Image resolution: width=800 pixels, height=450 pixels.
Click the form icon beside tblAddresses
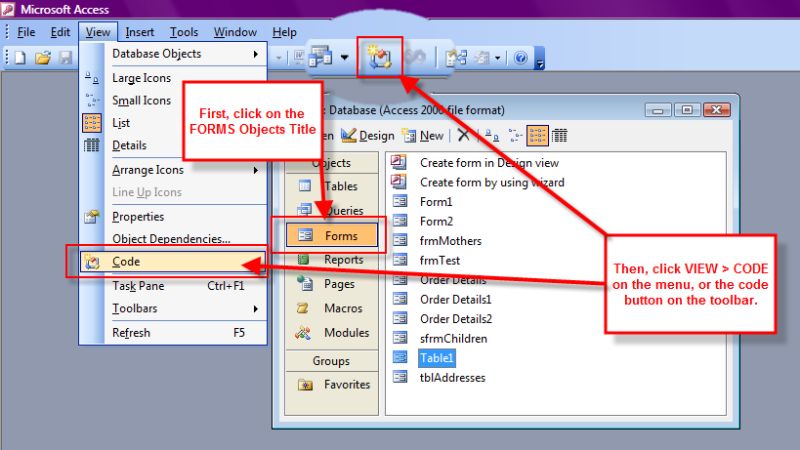pos(400,377)
